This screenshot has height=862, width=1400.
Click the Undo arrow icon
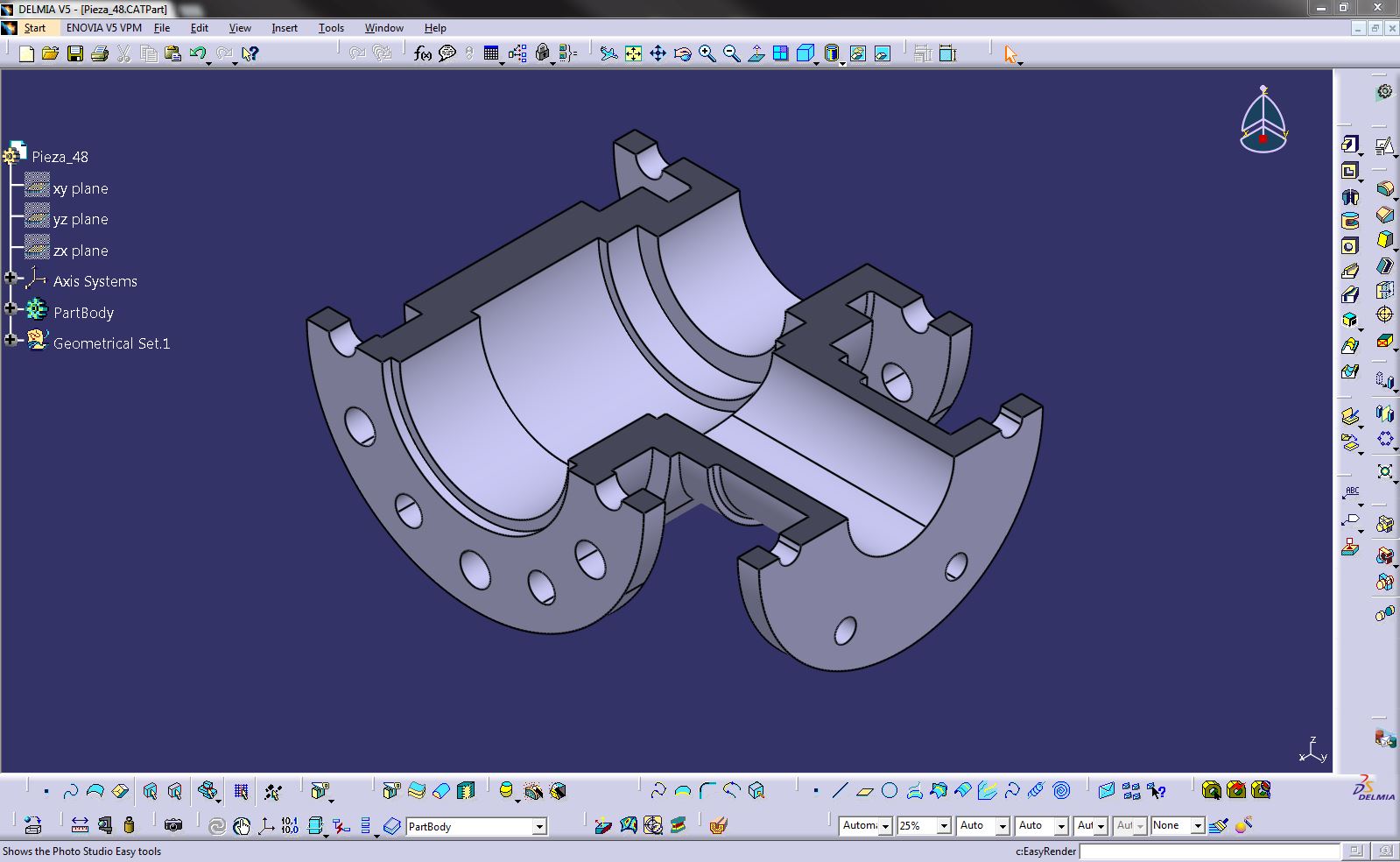tap(198, 53)
